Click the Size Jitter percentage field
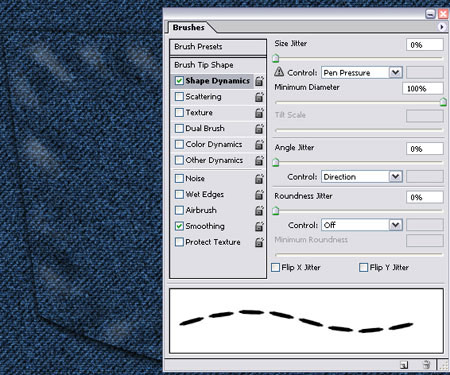The image size is (450, 375). [x=425, y=45]
